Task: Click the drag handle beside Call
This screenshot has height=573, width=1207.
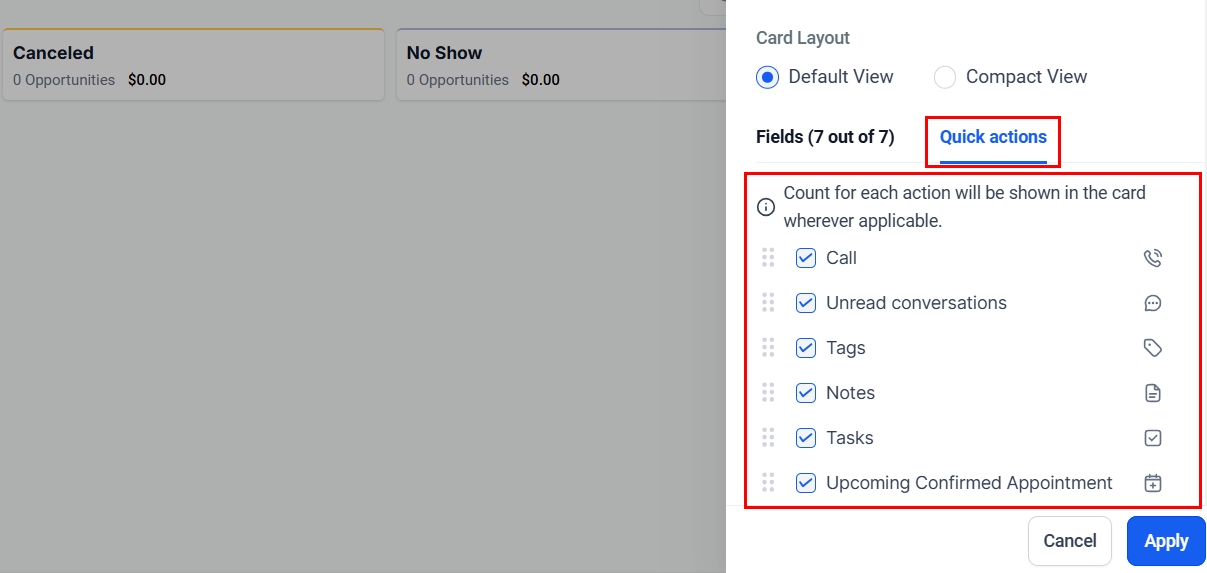Action: click(768, 258)
